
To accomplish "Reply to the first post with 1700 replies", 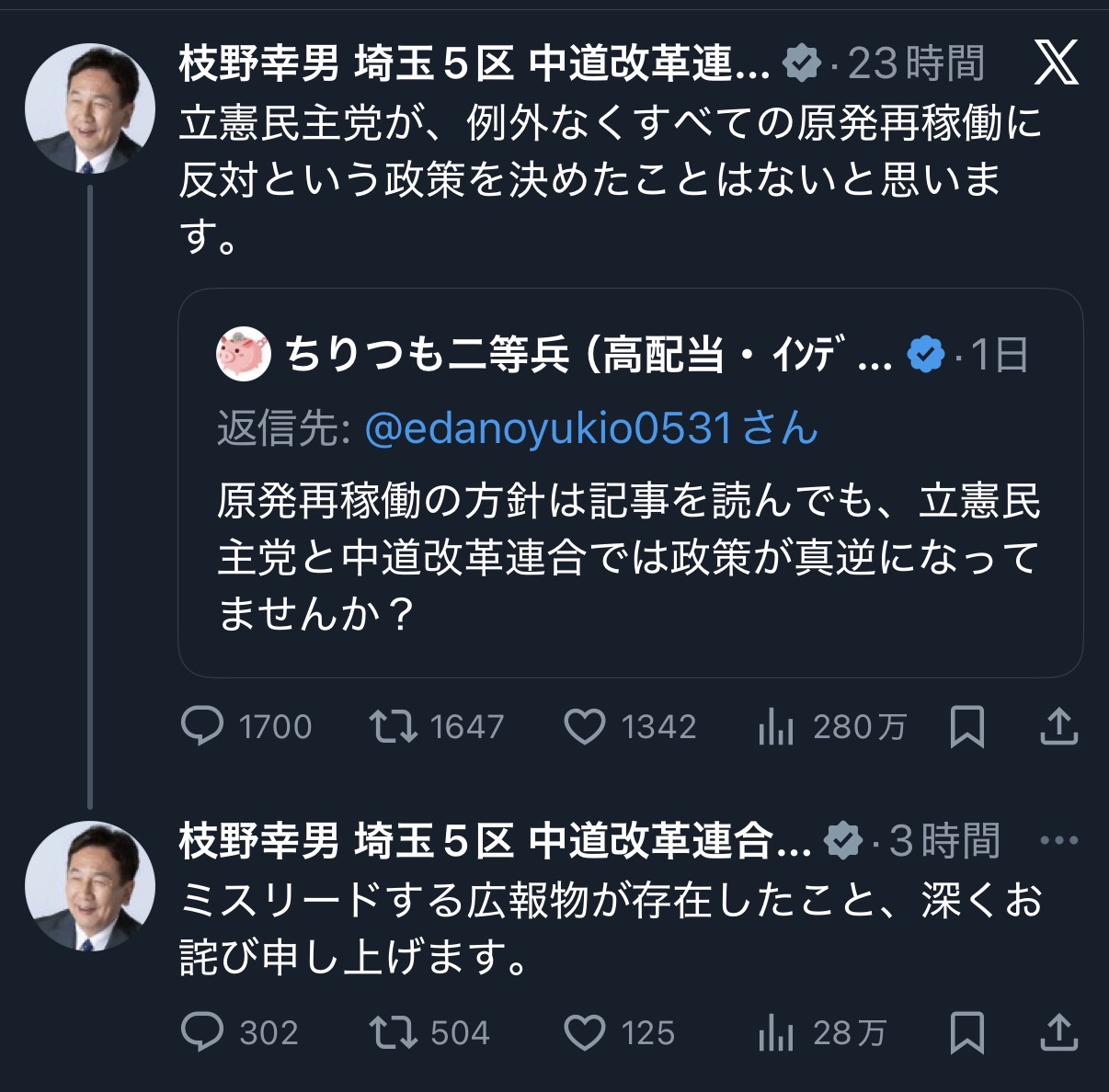I will pos(202,726).
